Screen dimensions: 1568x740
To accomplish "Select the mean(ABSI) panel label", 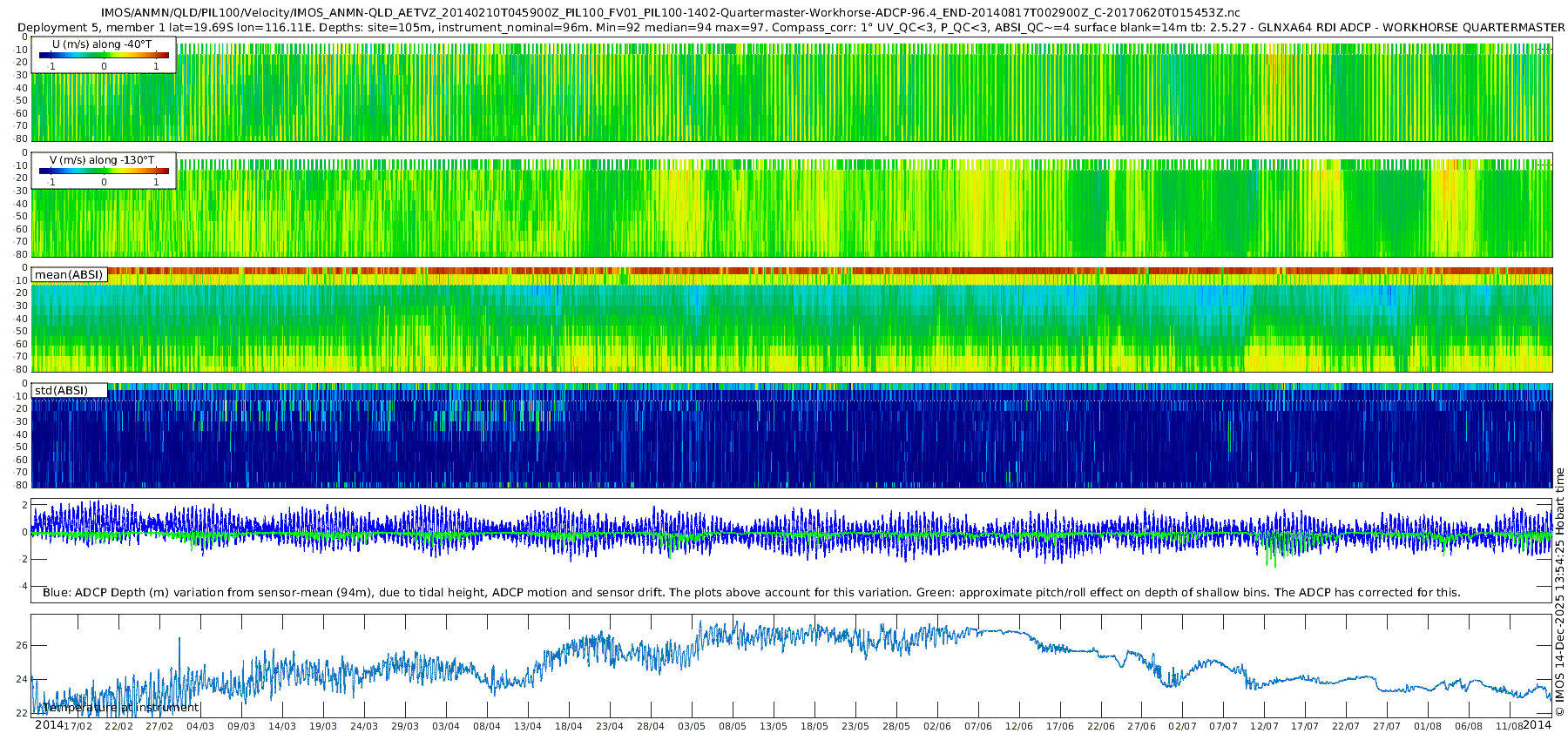I will pyautogui.click(x=69, y=275).
